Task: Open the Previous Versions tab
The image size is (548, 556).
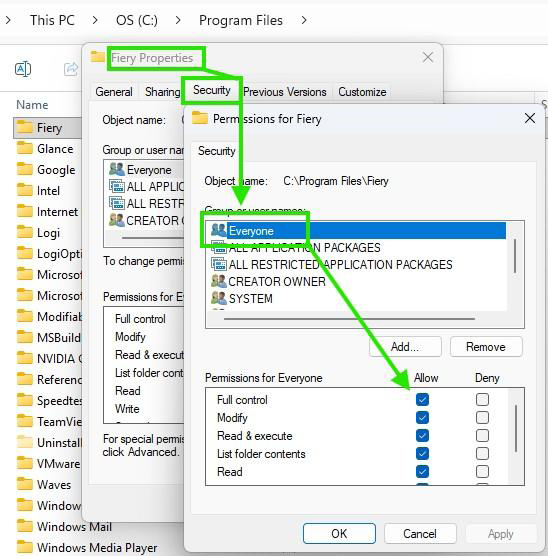Action: coord(284,92)
